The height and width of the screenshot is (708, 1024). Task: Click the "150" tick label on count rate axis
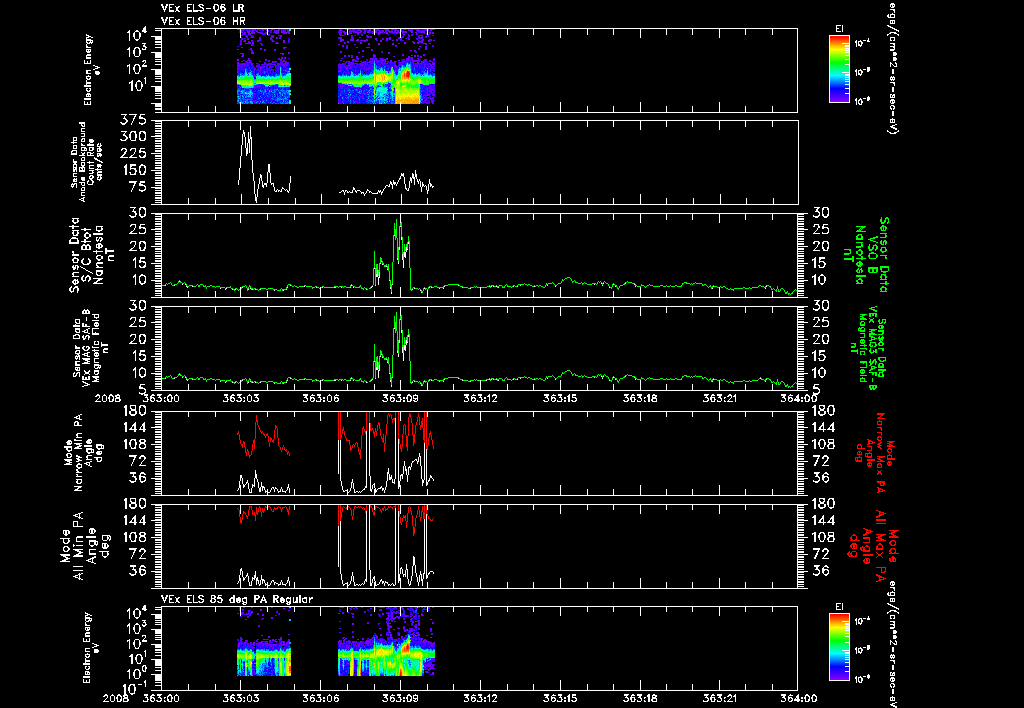(135, 170)
